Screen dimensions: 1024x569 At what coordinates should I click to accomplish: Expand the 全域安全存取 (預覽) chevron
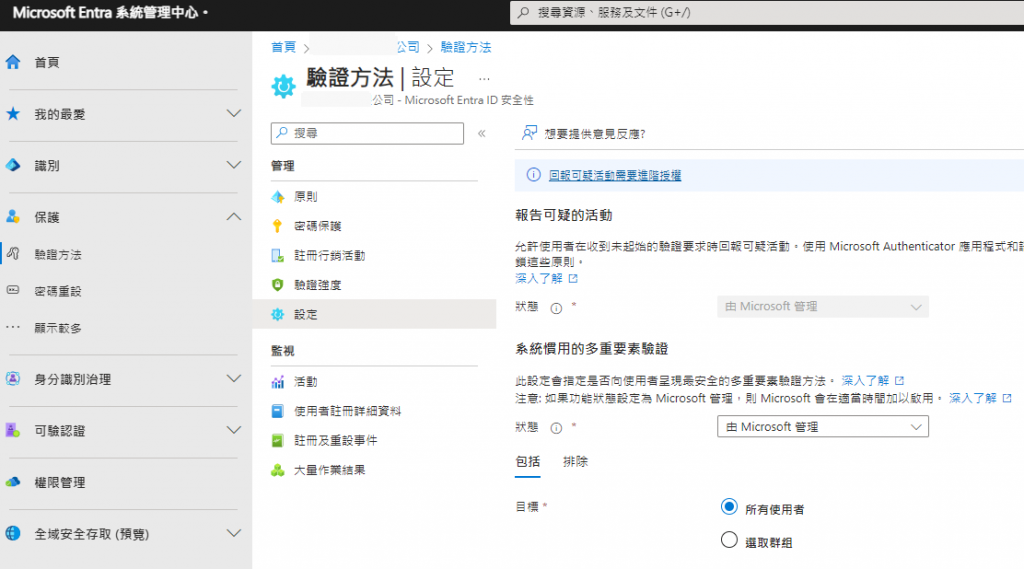point(233,534)
